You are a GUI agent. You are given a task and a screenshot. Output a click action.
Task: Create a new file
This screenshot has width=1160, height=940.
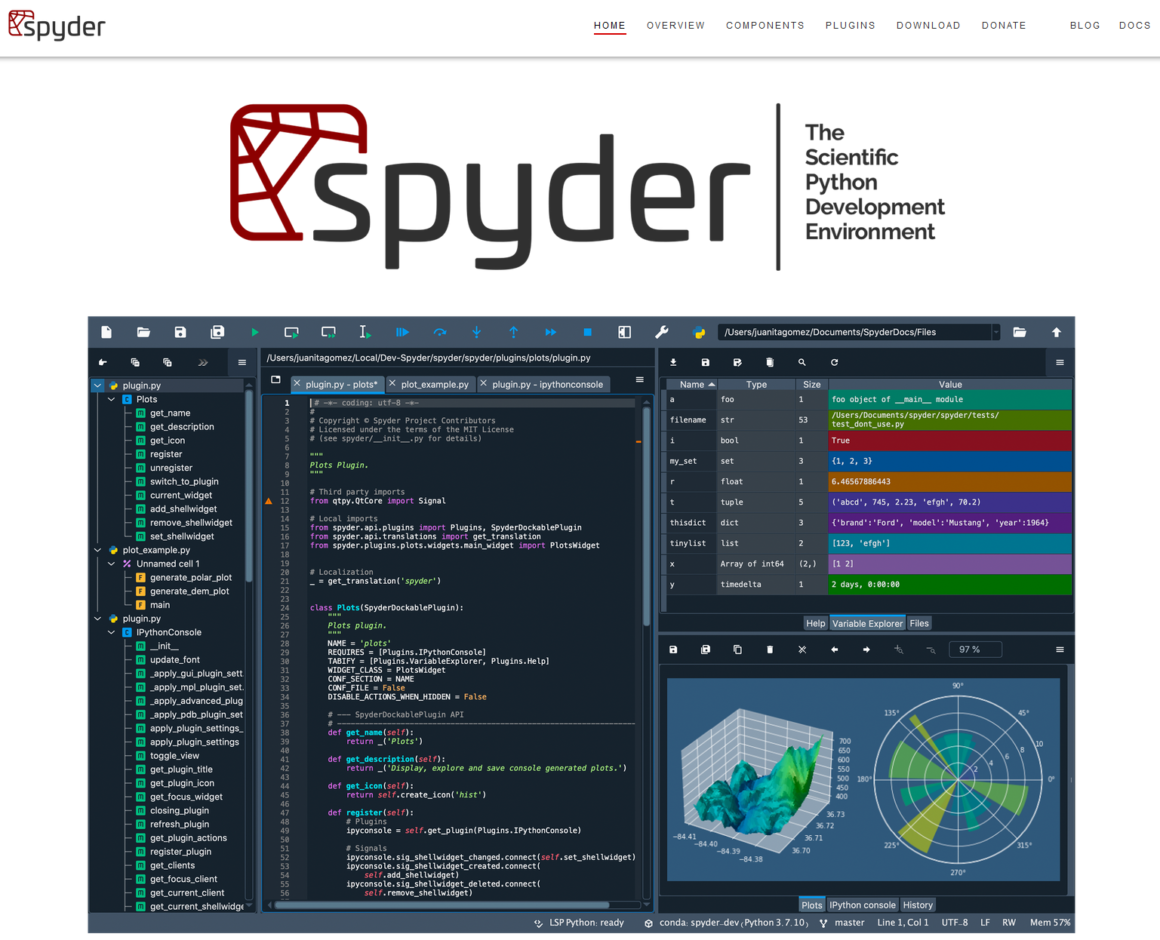[x=106, y=331]
